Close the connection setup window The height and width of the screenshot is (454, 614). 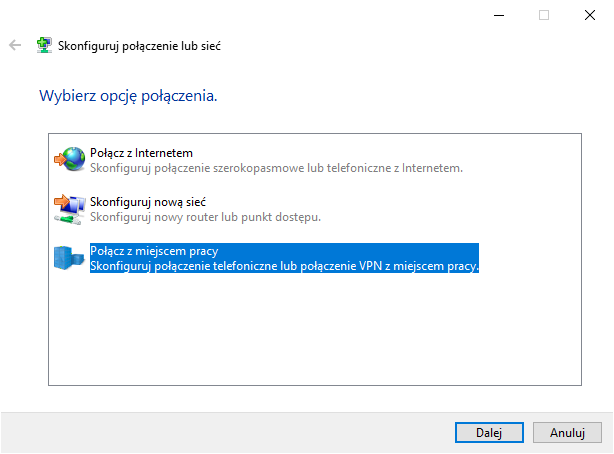[x=590, y=15]
